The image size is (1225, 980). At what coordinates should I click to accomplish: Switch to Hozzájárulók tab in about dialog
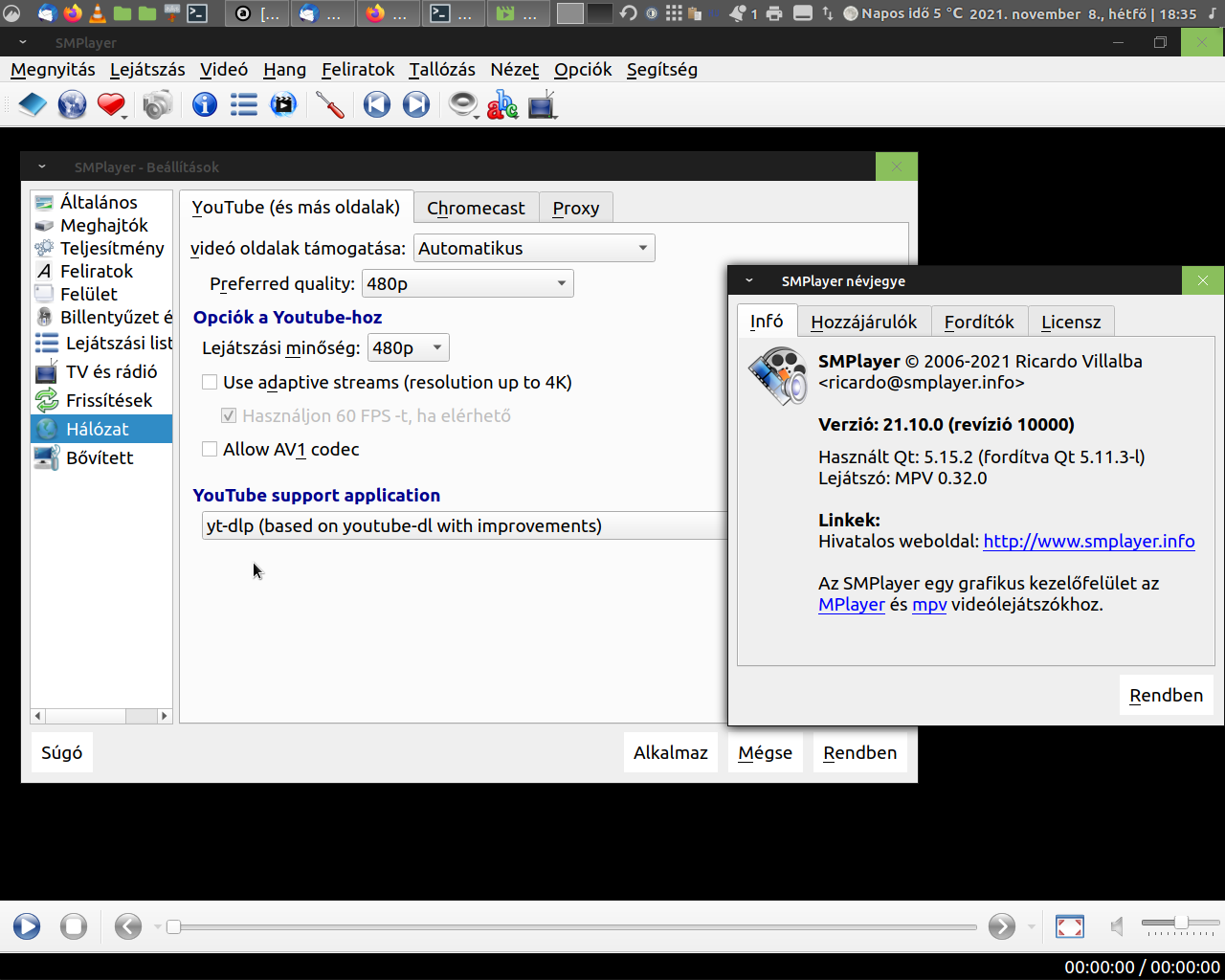(x=863, y=322)
